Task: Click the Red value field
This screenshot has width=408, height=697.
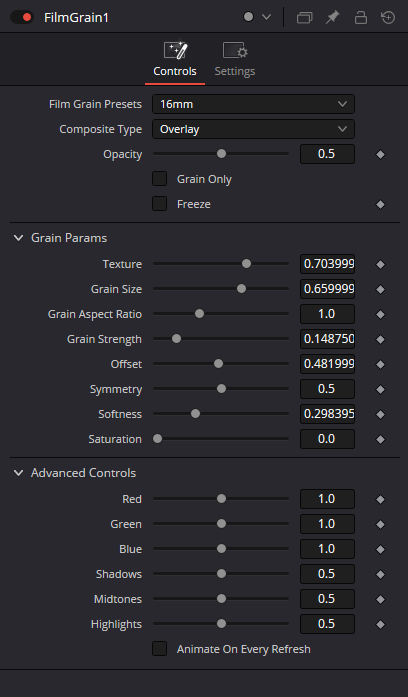Action: pyautogui.click(x=327, y=499)
